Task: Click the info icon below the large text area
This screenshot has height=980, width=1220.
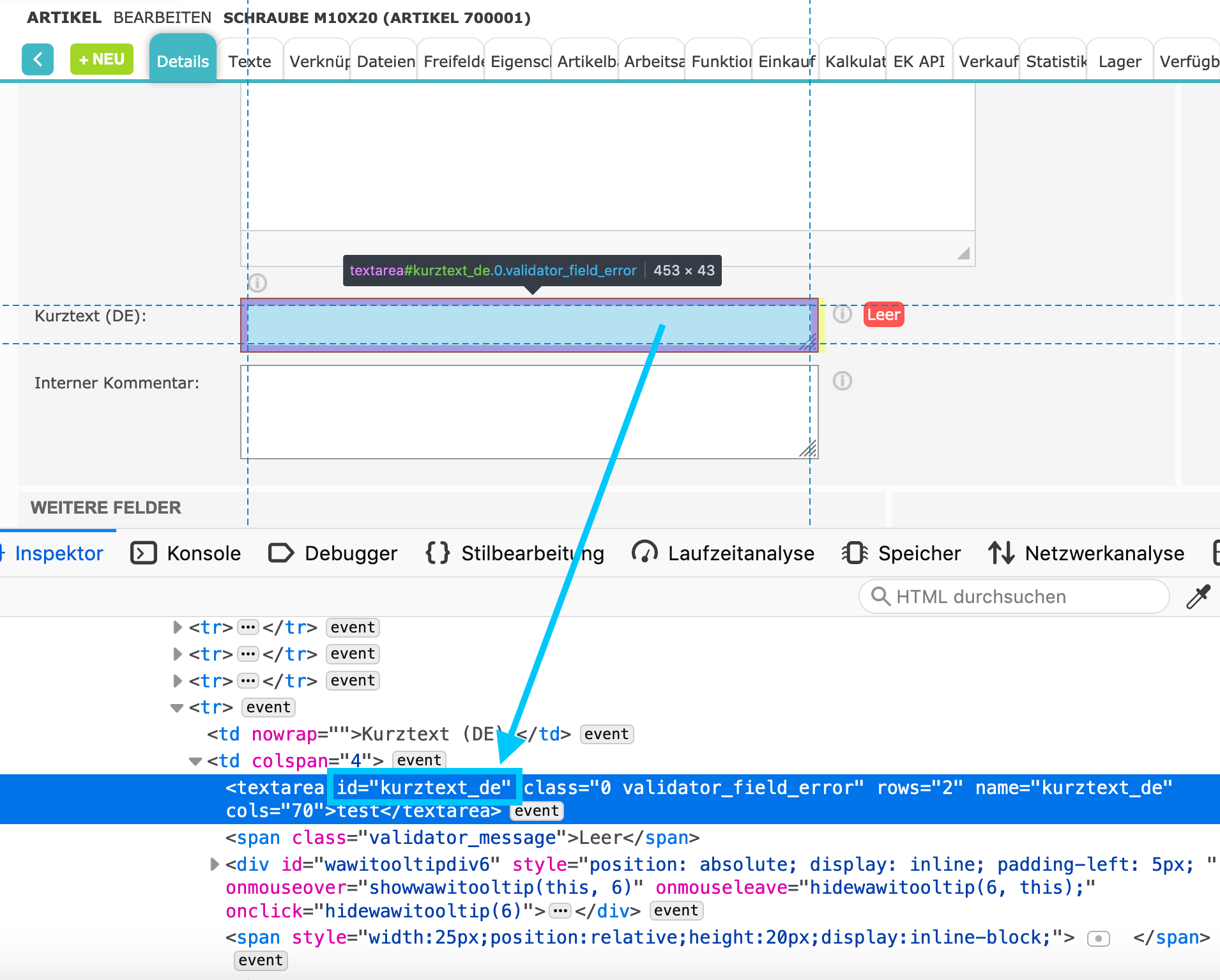Action: pos(257,283)
